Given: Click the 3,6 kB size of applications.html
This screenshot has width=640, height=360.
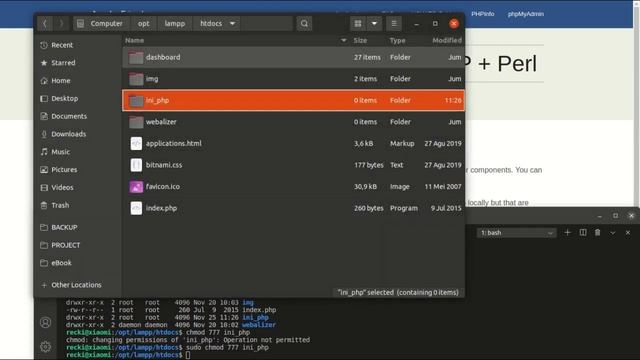Looking at the screenshot, I should (x=365, y=143).
